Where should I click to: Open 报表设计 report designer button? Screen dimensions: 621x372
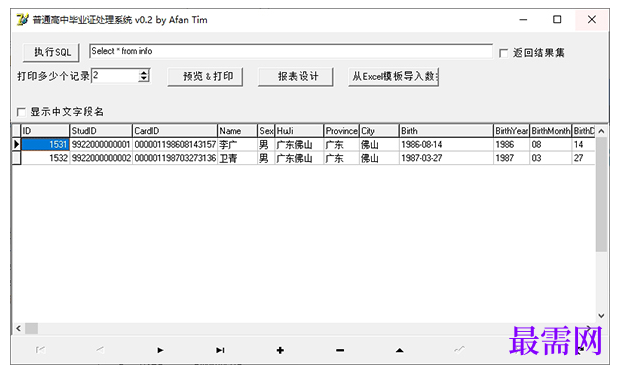[295, 76]
